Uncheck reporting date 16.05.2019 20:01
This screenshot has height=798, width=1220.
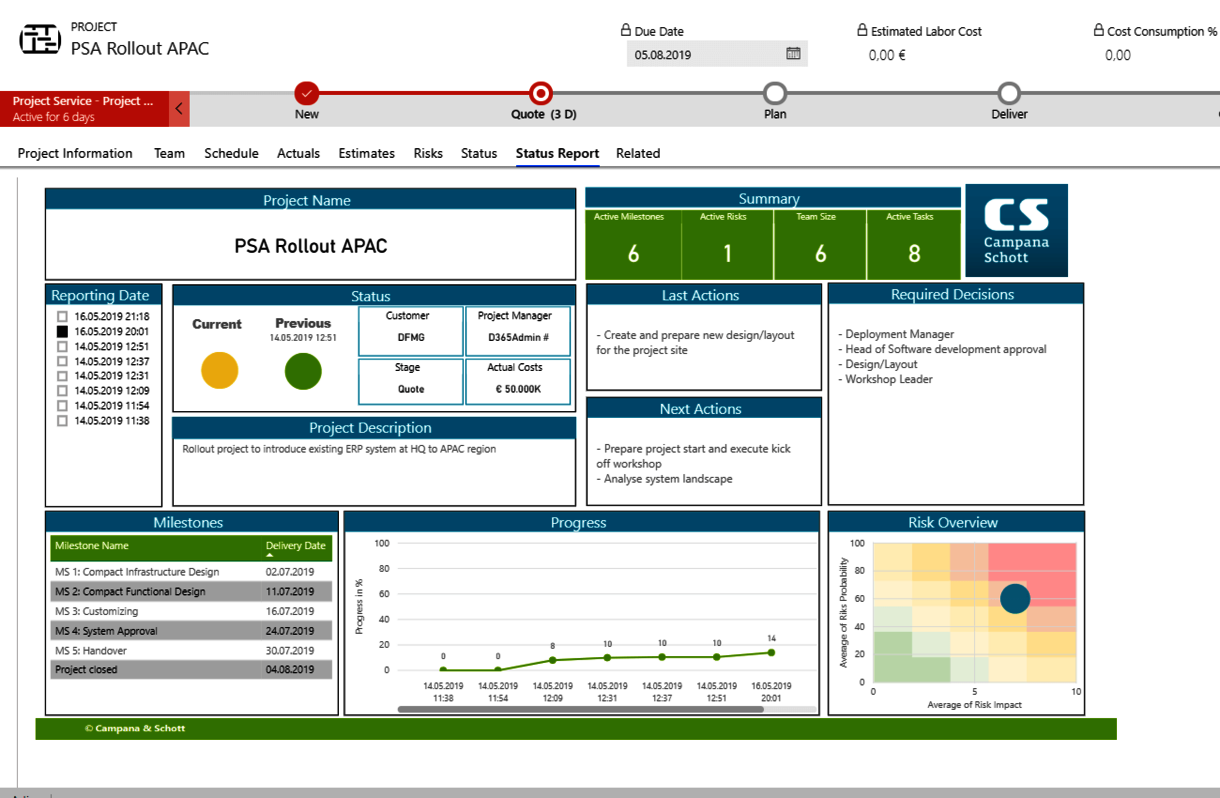pyautogui.click(x=62, y=331)
